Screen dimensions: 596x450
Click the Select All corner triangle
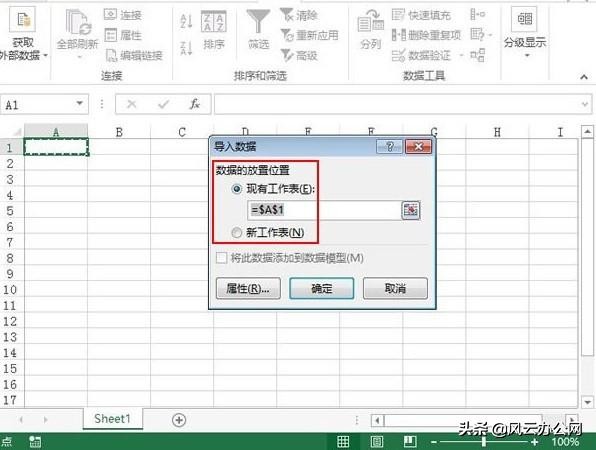point(17,132)
